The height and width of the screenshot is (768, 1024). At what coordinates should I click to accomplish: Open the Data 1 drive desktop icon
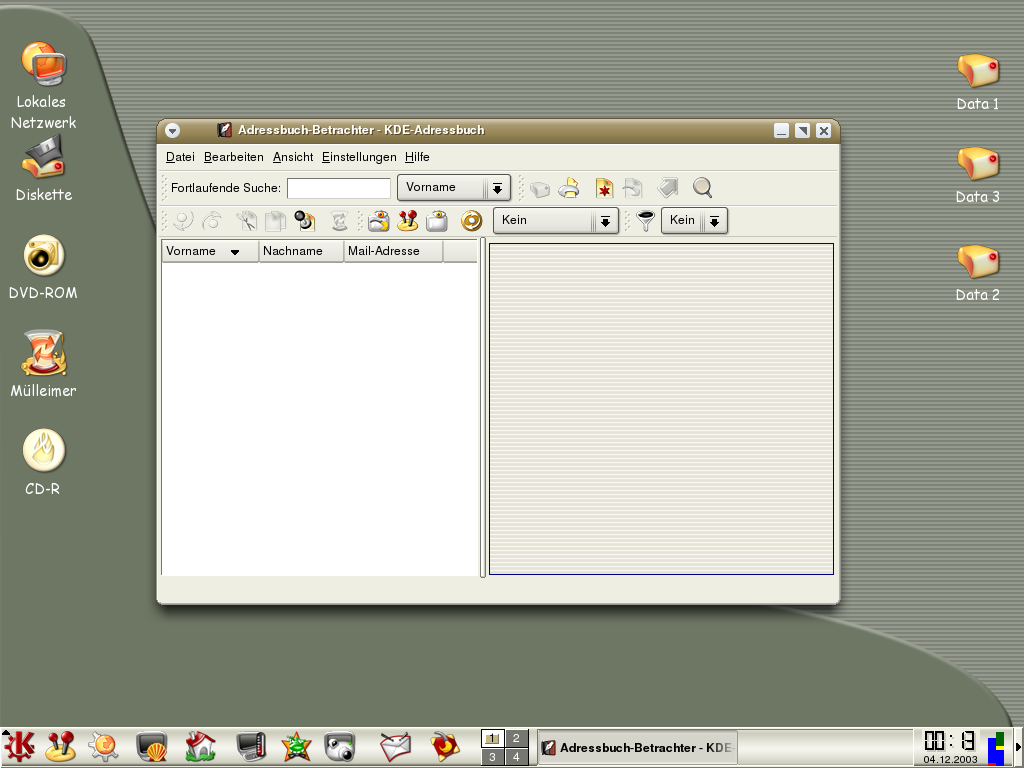pos(978,82)
